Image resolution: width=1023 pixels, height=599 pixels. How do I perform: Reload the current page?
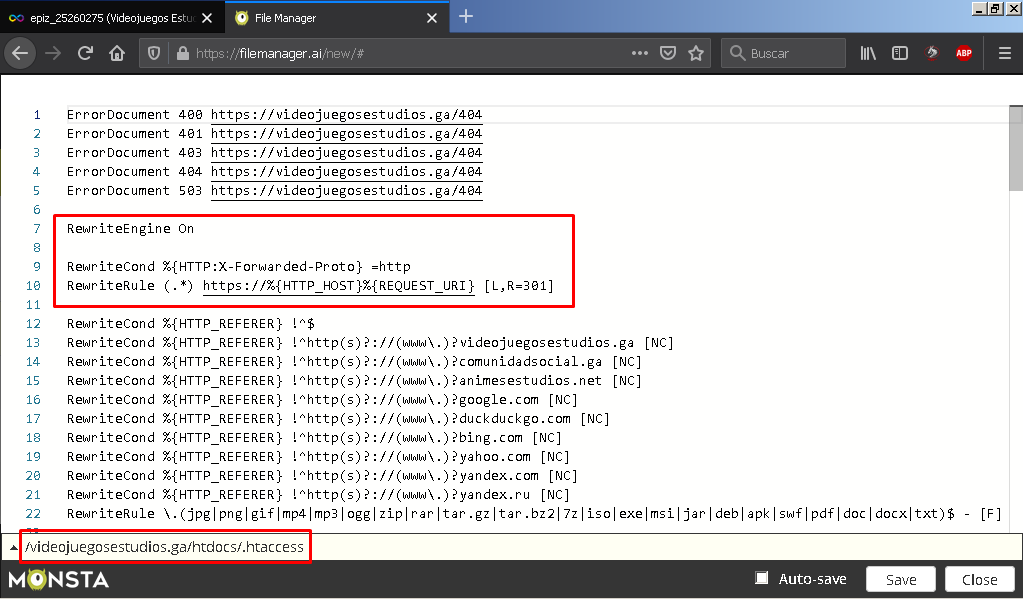coord(85,53)
